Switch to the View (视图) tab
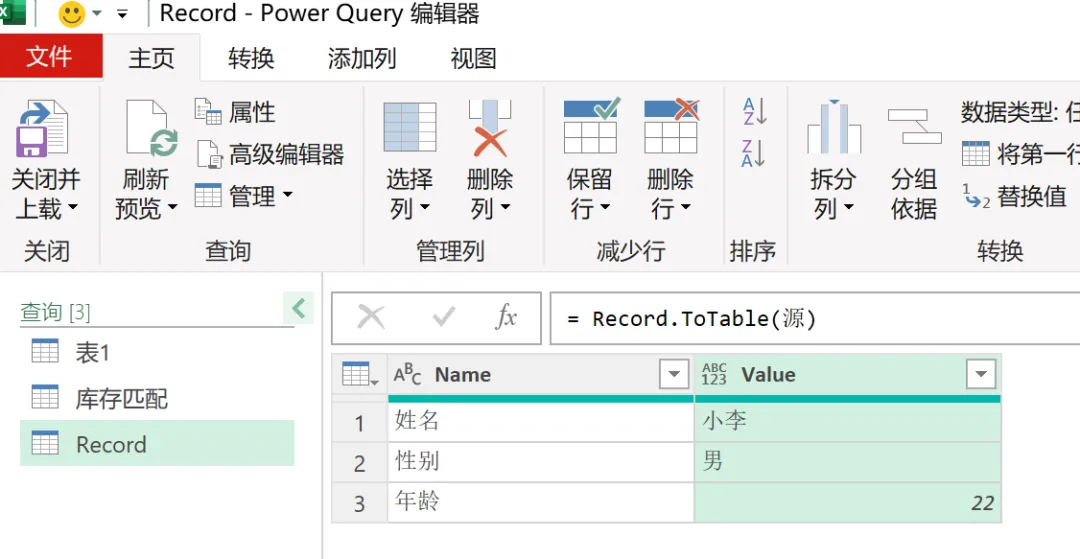This screenshot has width=1080, height=559. (473, 58)
